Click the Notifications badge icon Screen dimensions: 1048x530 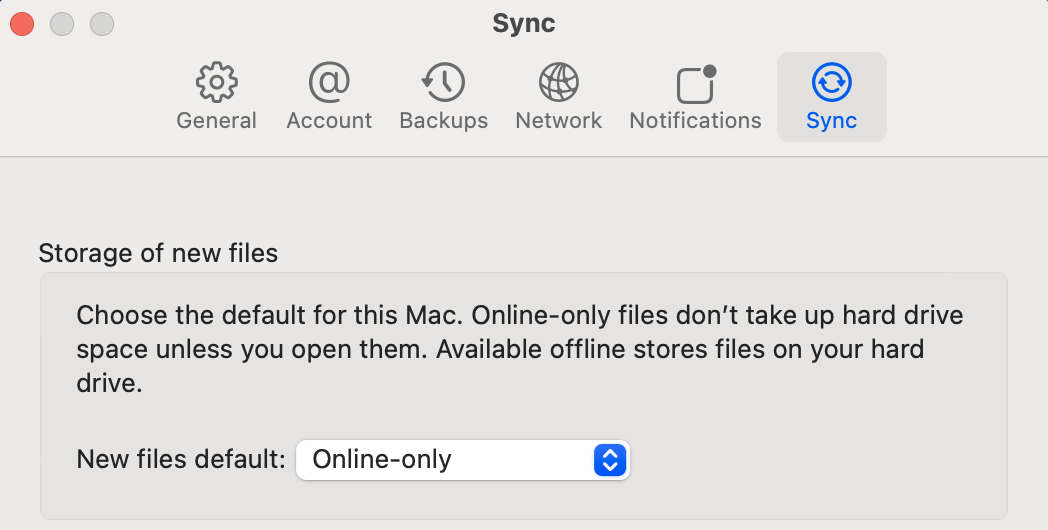coord(696,85)
